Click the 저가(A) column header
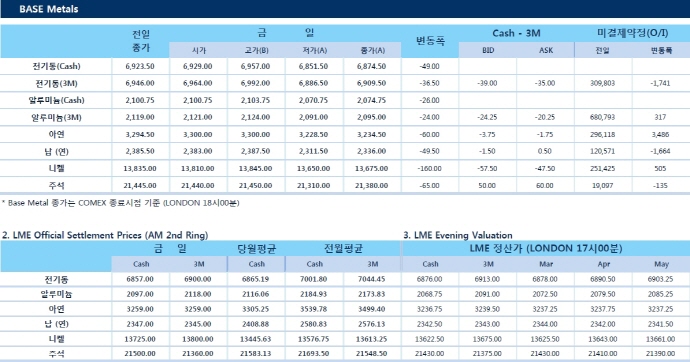The height and width of the screenshot is (362, 690). (x=315, y=51)
